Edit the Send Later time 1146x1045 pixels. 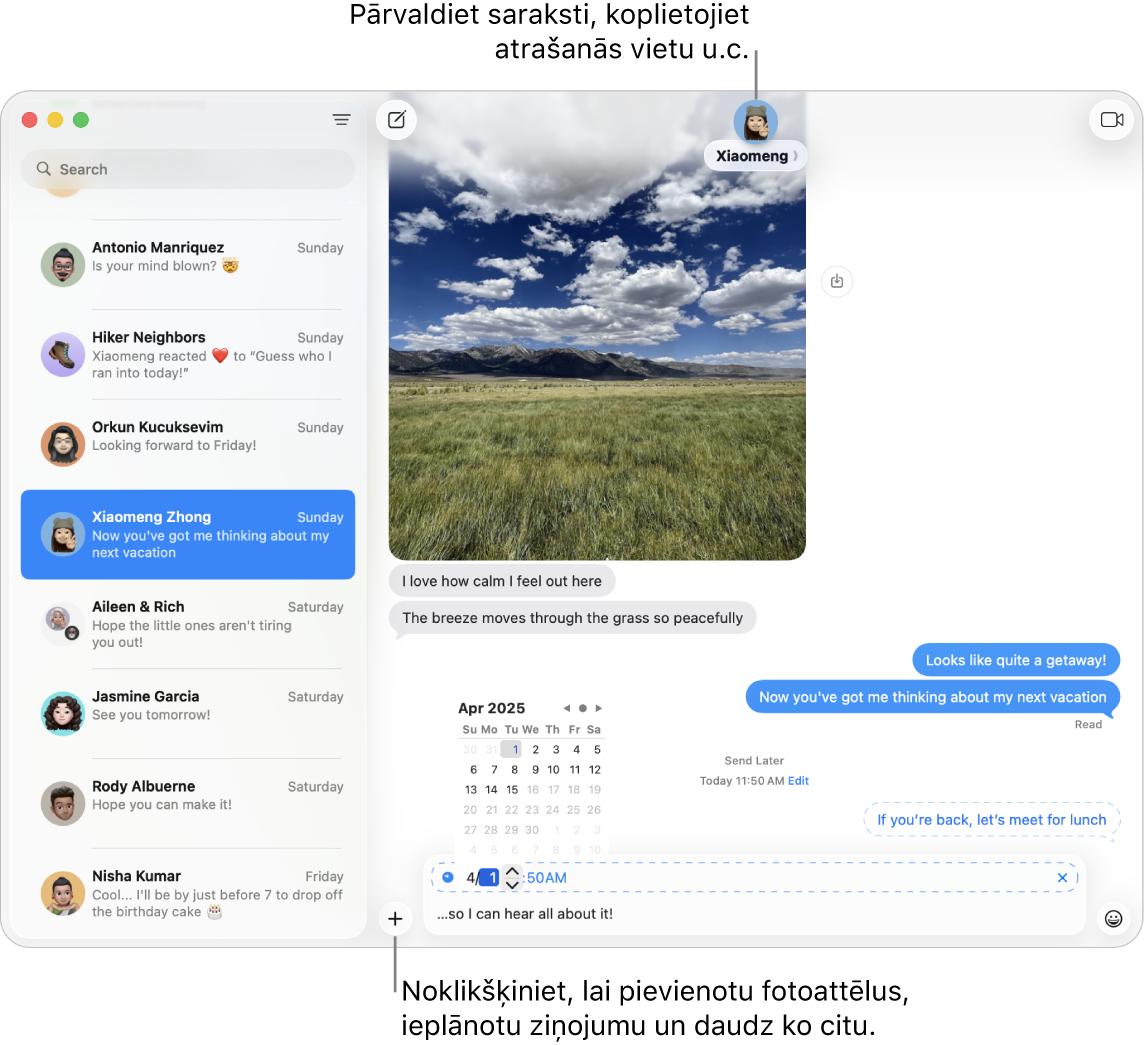point(798,780)
